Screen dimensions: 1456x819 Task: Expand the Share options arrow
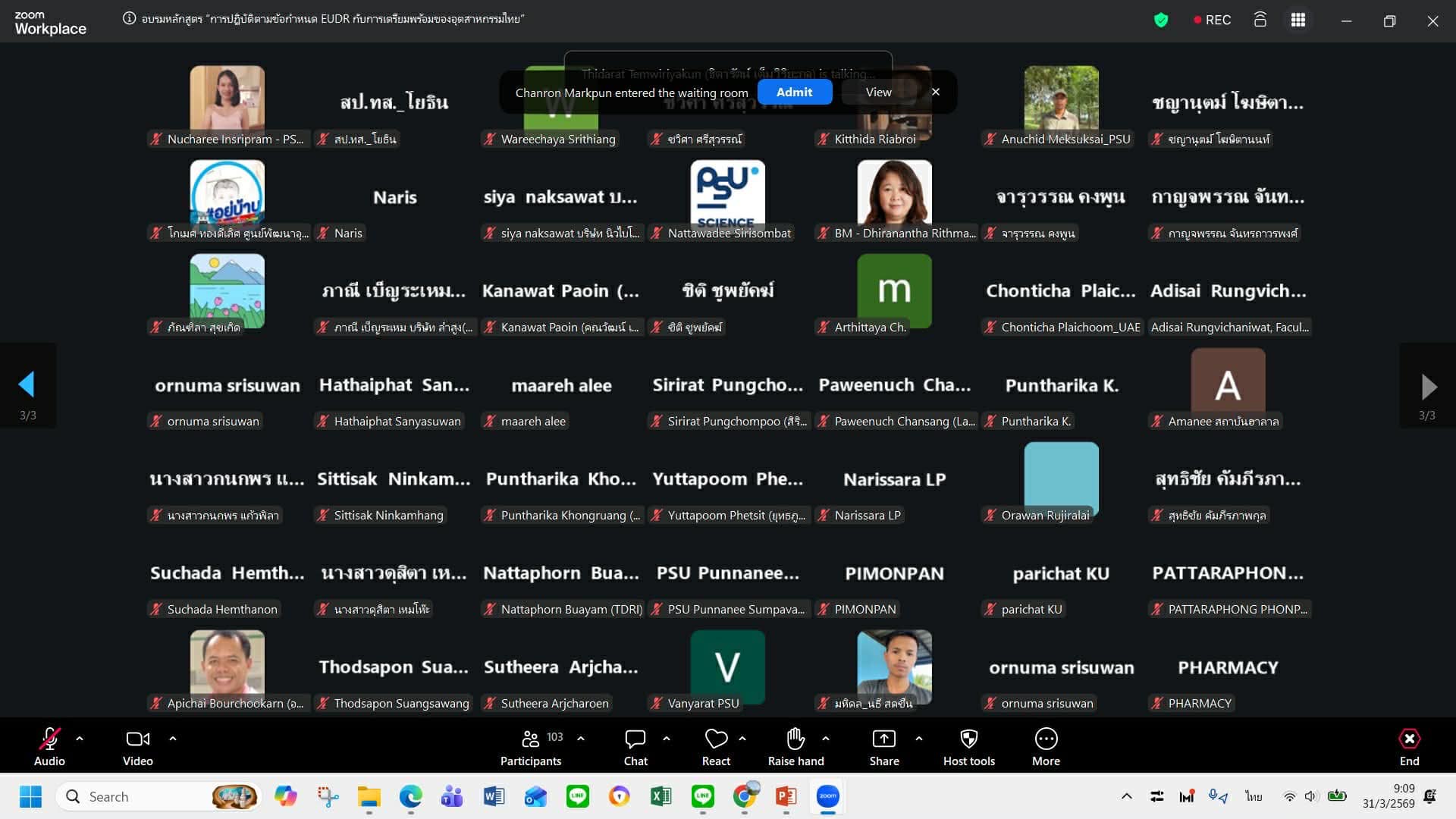point(919,738)
